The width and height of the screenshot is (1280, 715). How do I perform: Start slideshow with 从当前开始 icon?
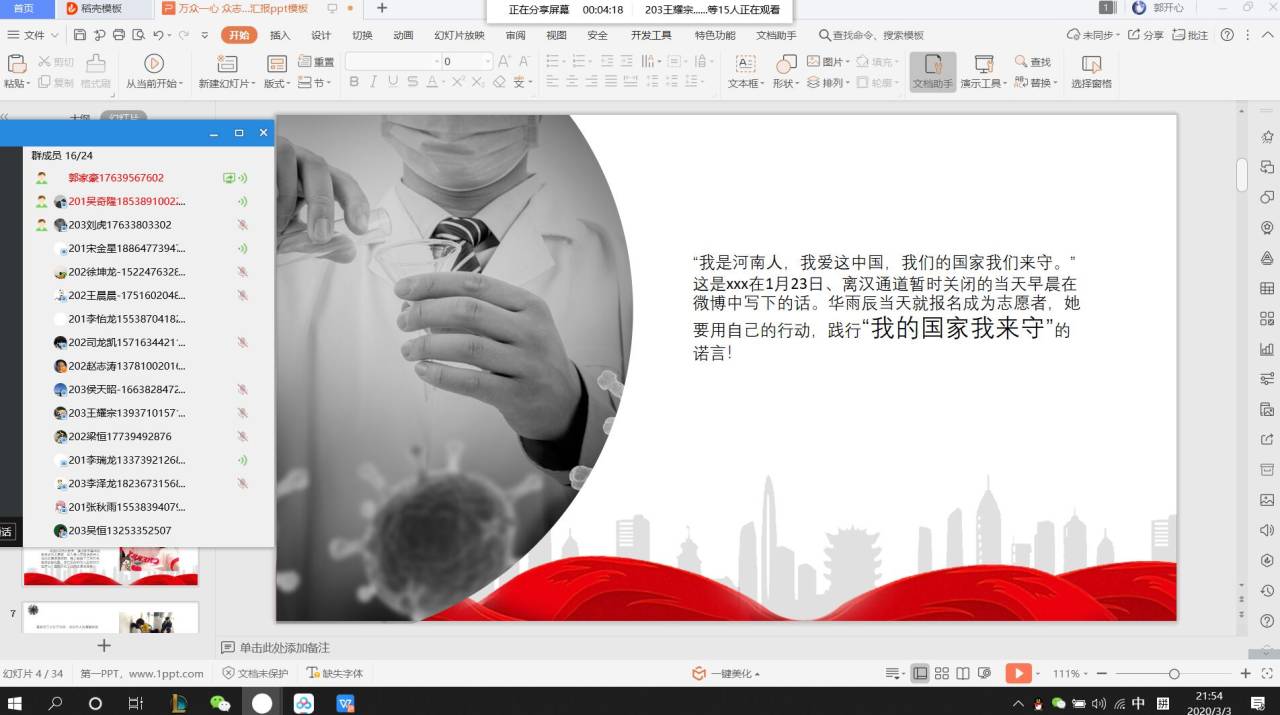(154, 63)
